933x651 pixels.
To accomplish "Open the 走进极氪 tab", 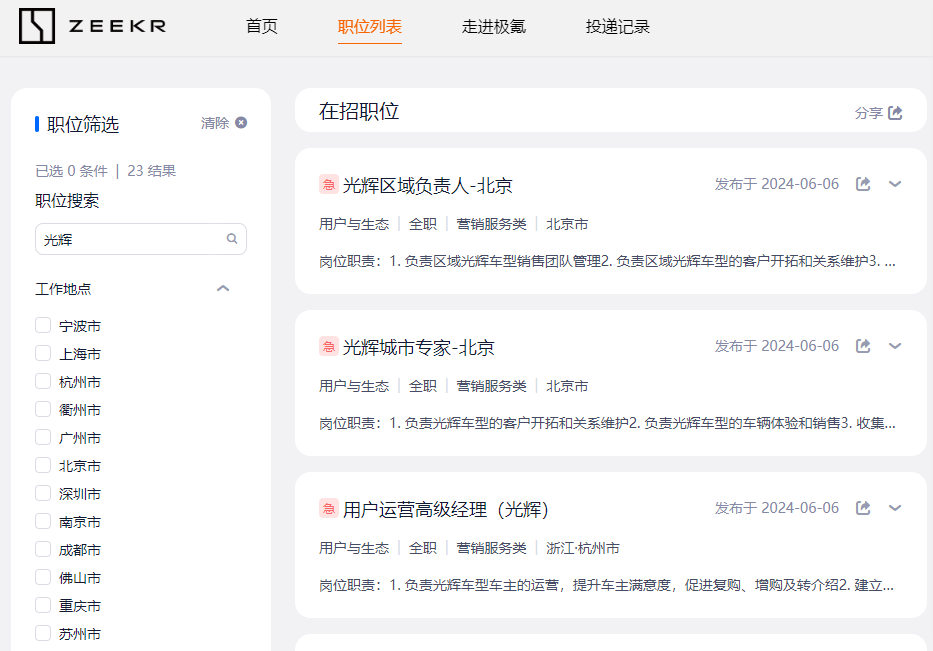I will click(494, 27).
